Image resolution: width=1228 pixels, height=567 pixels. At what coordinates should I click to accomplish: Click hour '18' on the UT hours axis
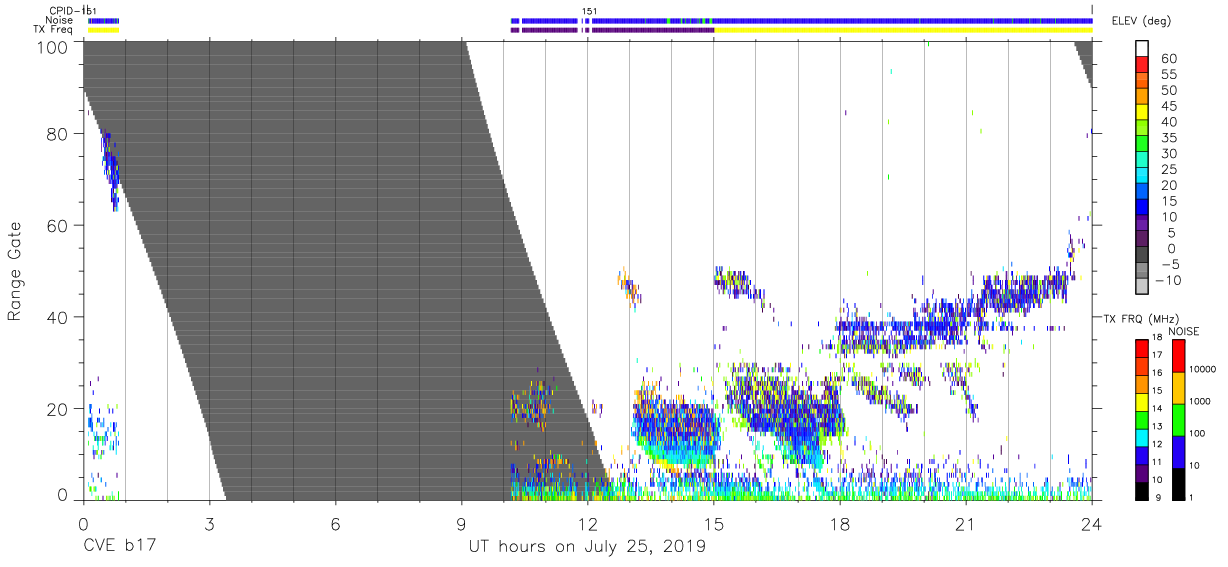click(x=840, y=524)
